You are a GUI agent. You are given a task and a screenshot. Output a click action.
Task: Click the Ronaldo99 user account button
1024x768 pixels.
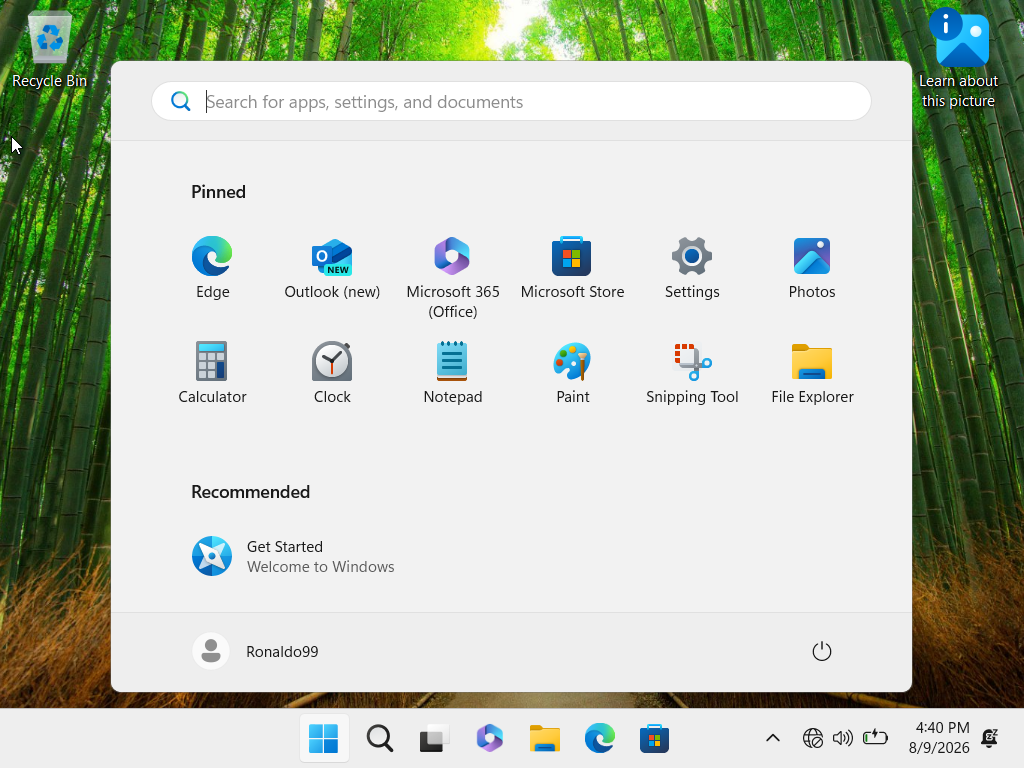click(x=255, y=651)
